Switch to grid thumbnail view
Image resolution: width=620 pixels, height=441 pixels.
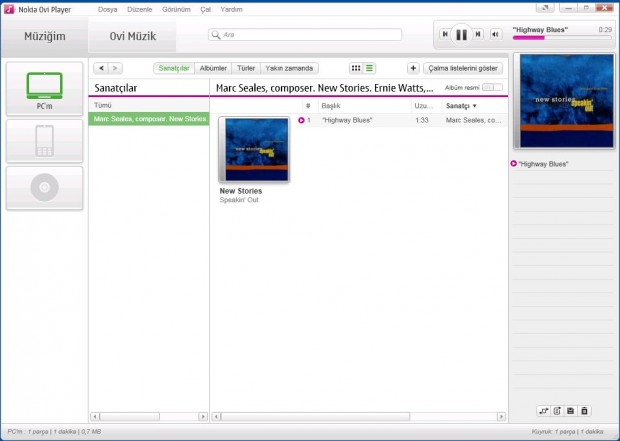(x=356, y=68)
